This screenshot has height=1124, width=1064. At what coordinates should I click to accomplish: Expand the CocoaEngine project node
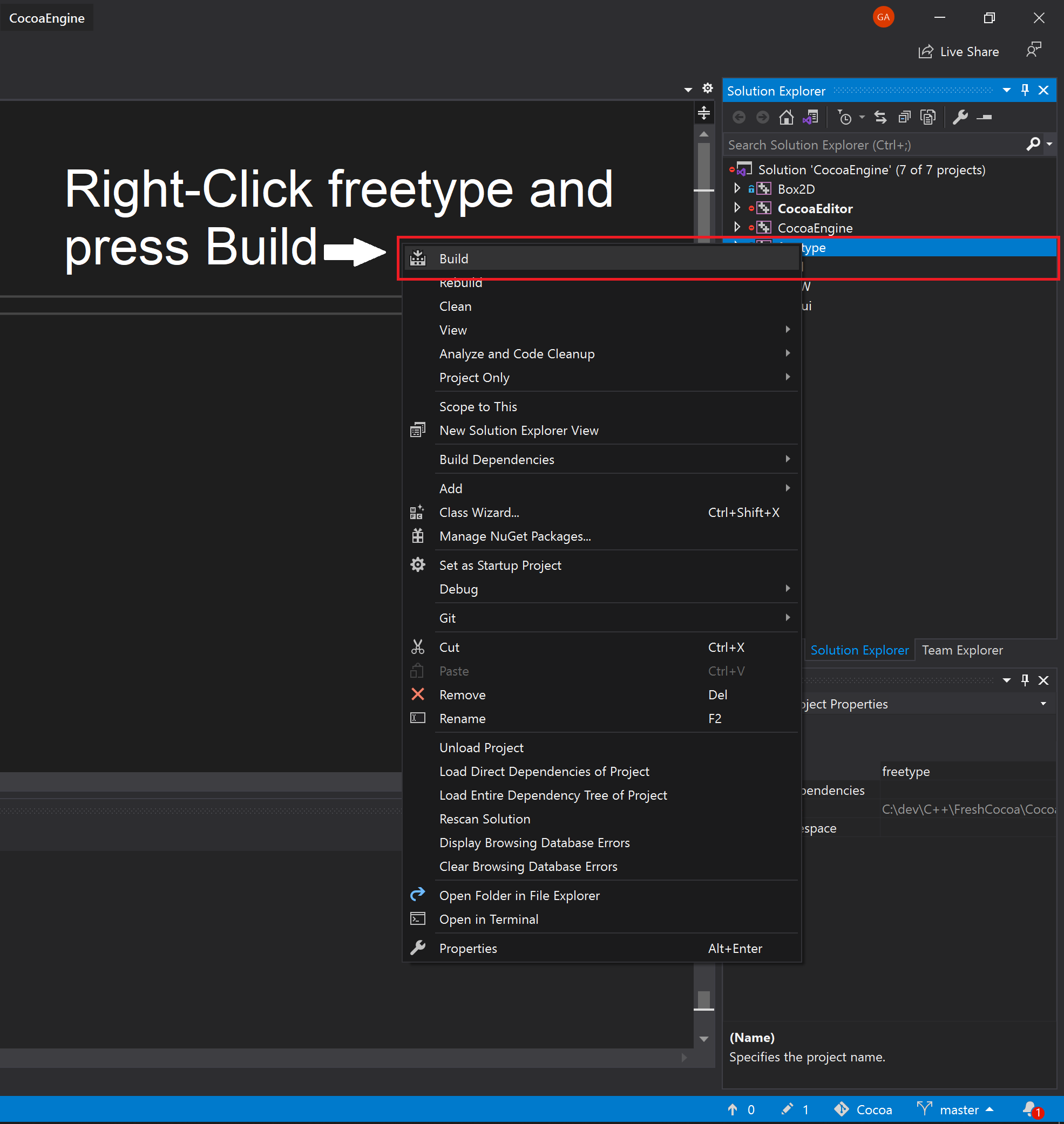[737, 227]
